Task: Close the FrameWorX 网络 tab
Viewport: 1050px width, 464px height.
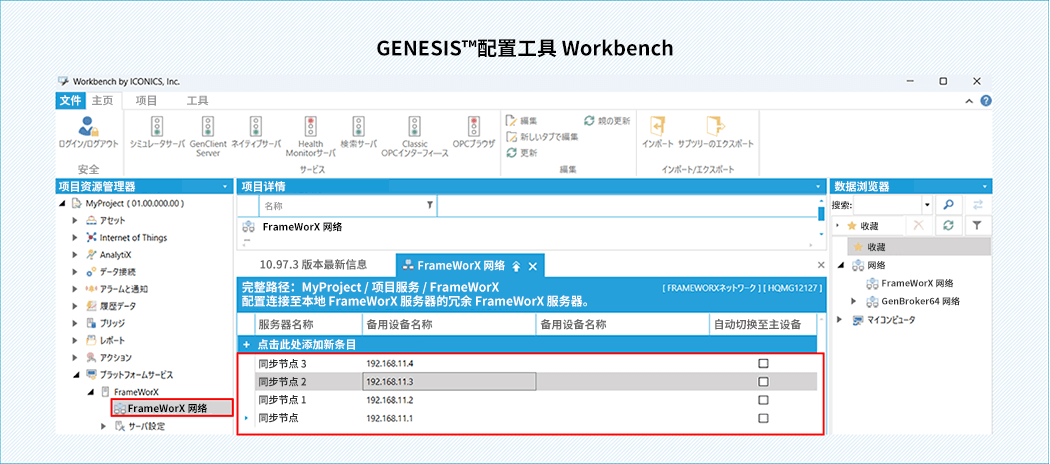Action: 532,266
